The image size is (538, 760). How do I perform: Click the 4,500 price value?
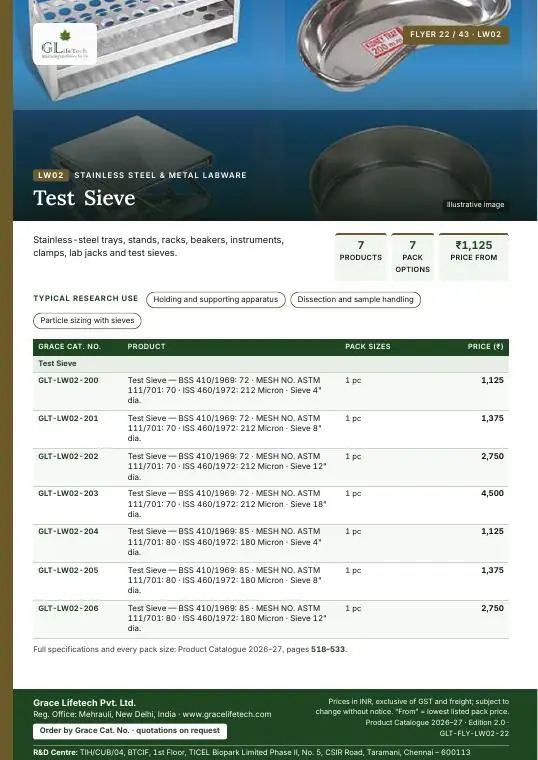tap(492, 493)
